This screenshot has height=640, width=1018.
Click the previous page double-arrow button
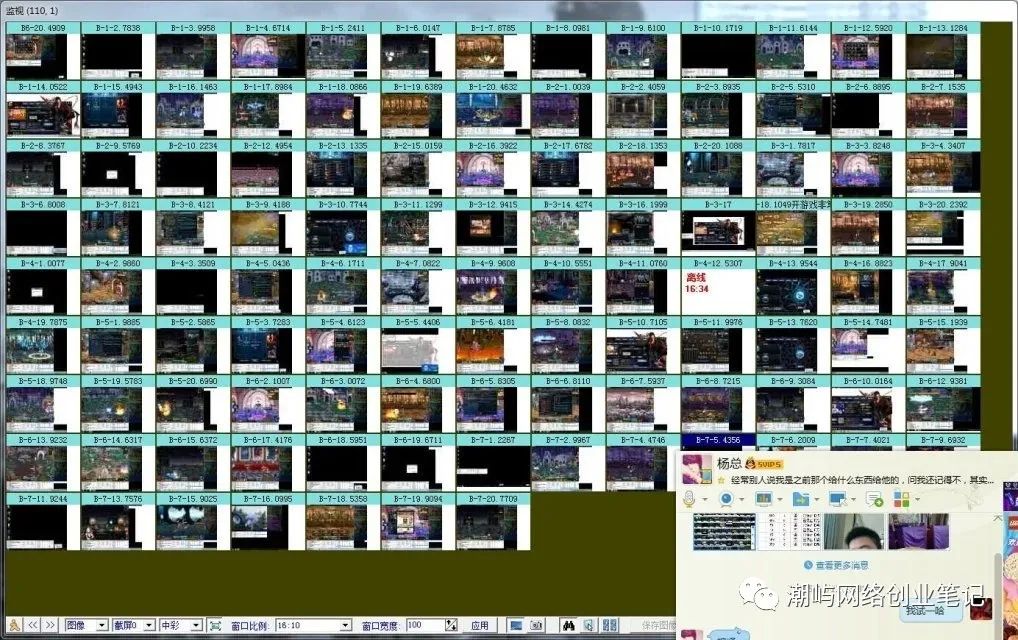(x=33, y=625)
